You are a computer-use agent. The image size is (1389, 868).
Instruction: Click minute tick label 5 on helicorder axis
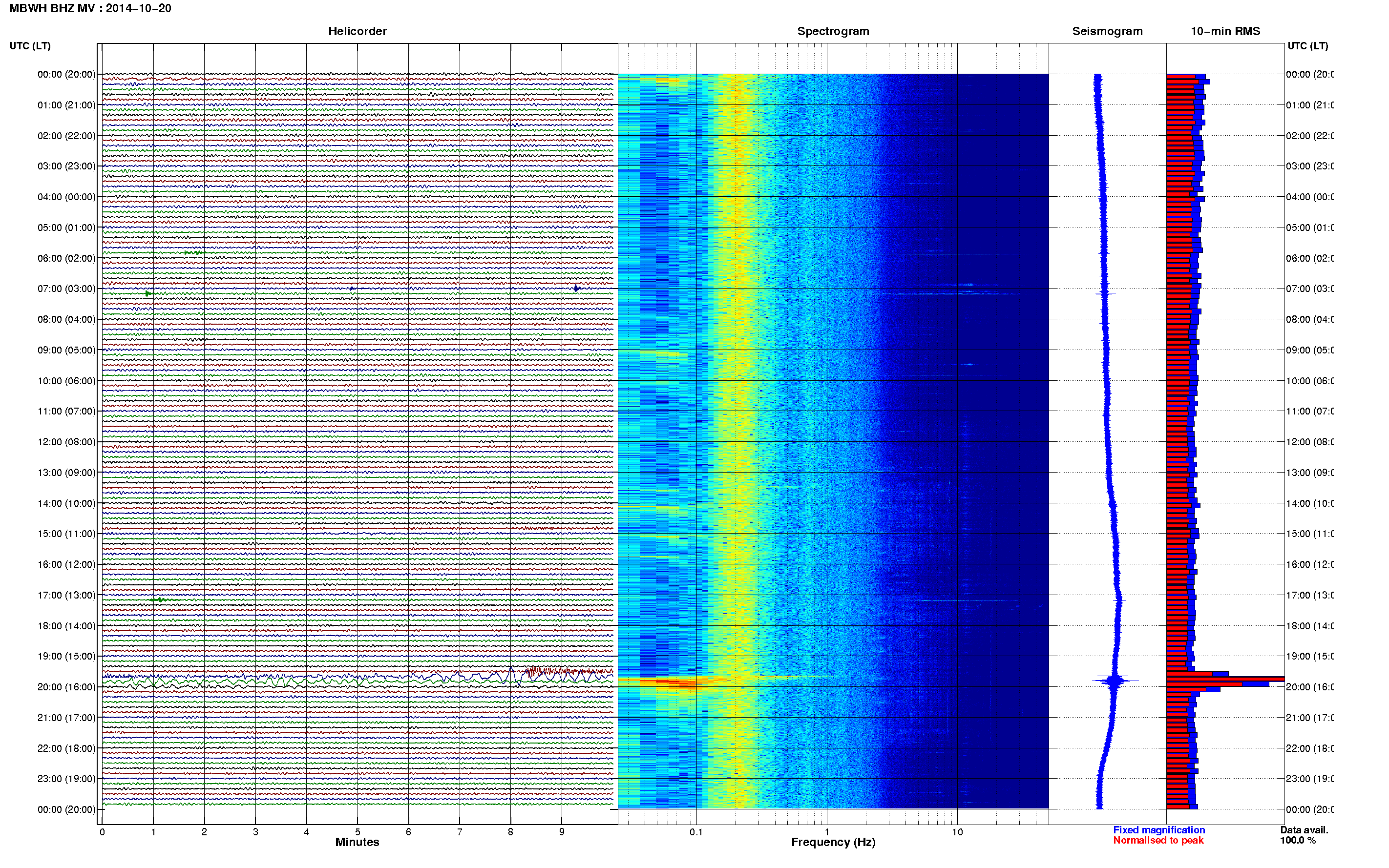(357, 832)
